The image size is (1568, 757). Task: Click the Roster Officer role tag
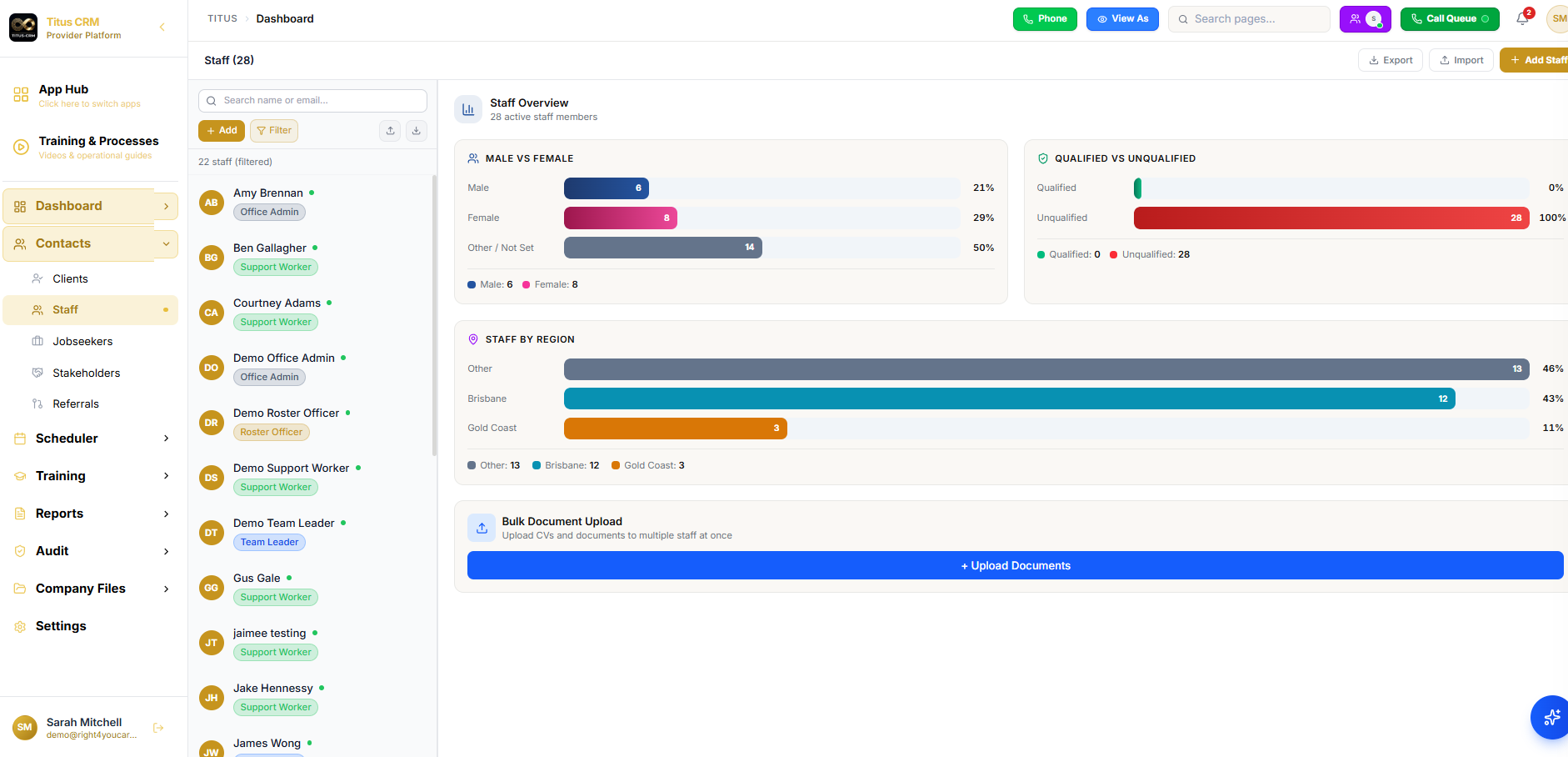(272, 433)
